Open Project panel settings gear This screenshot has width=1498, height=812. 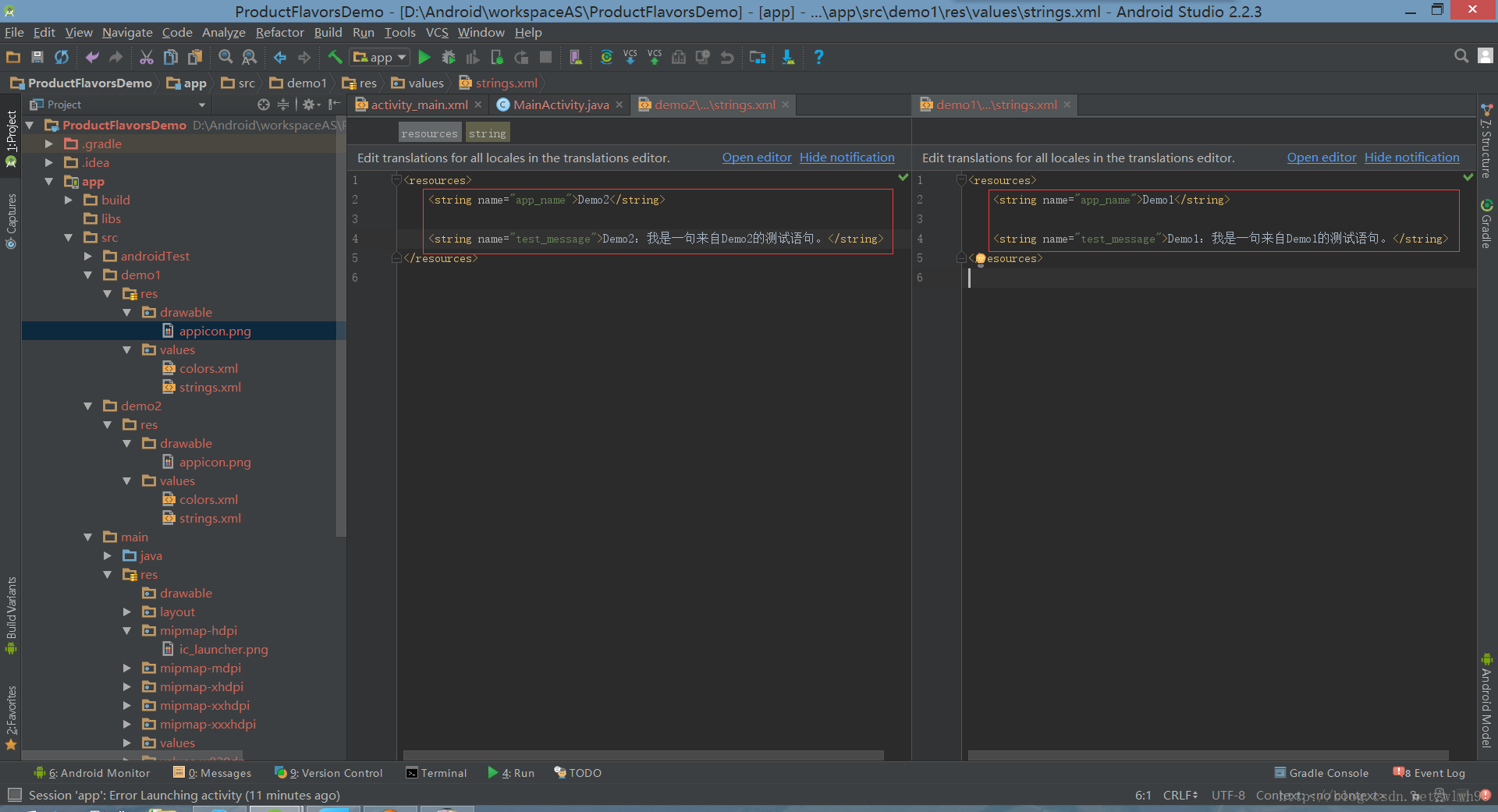(x=311, y=105)
